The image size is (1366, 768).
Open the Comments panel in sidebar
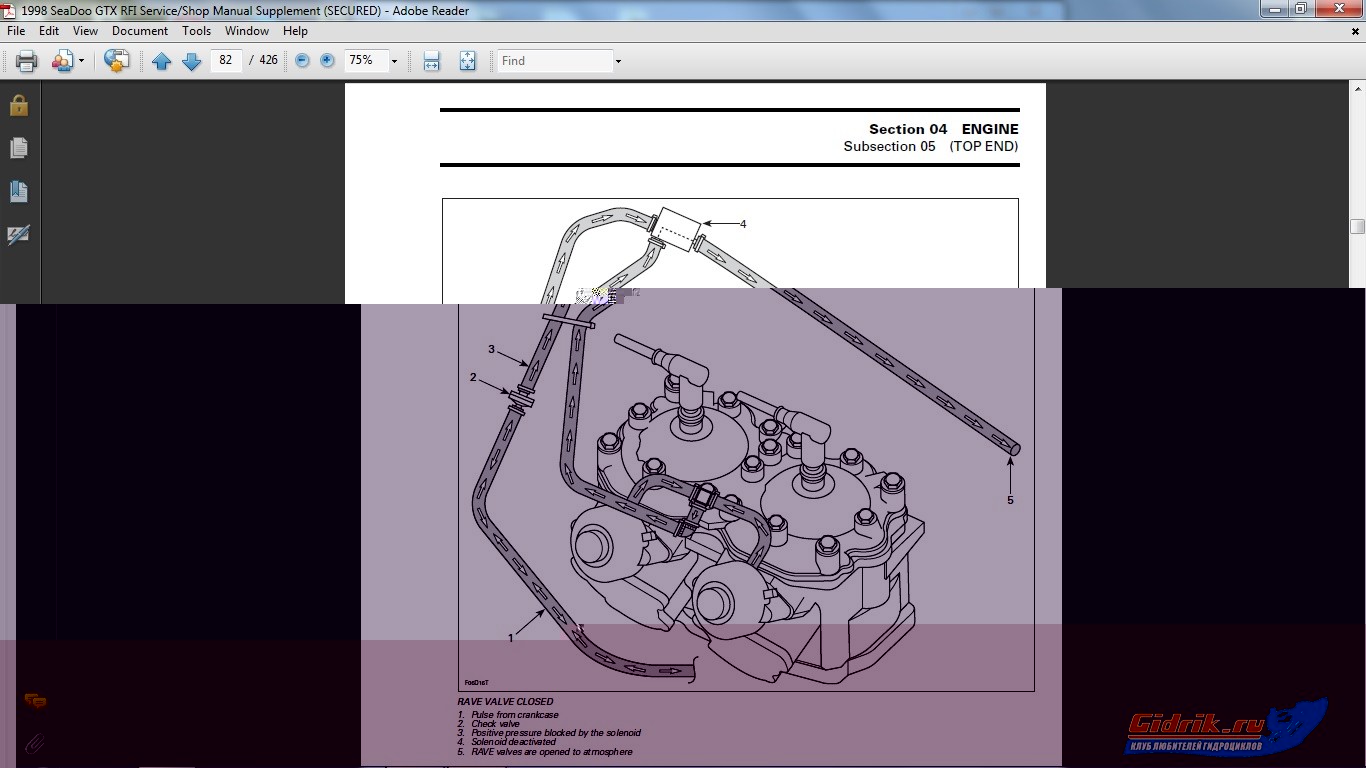[35, 701]
